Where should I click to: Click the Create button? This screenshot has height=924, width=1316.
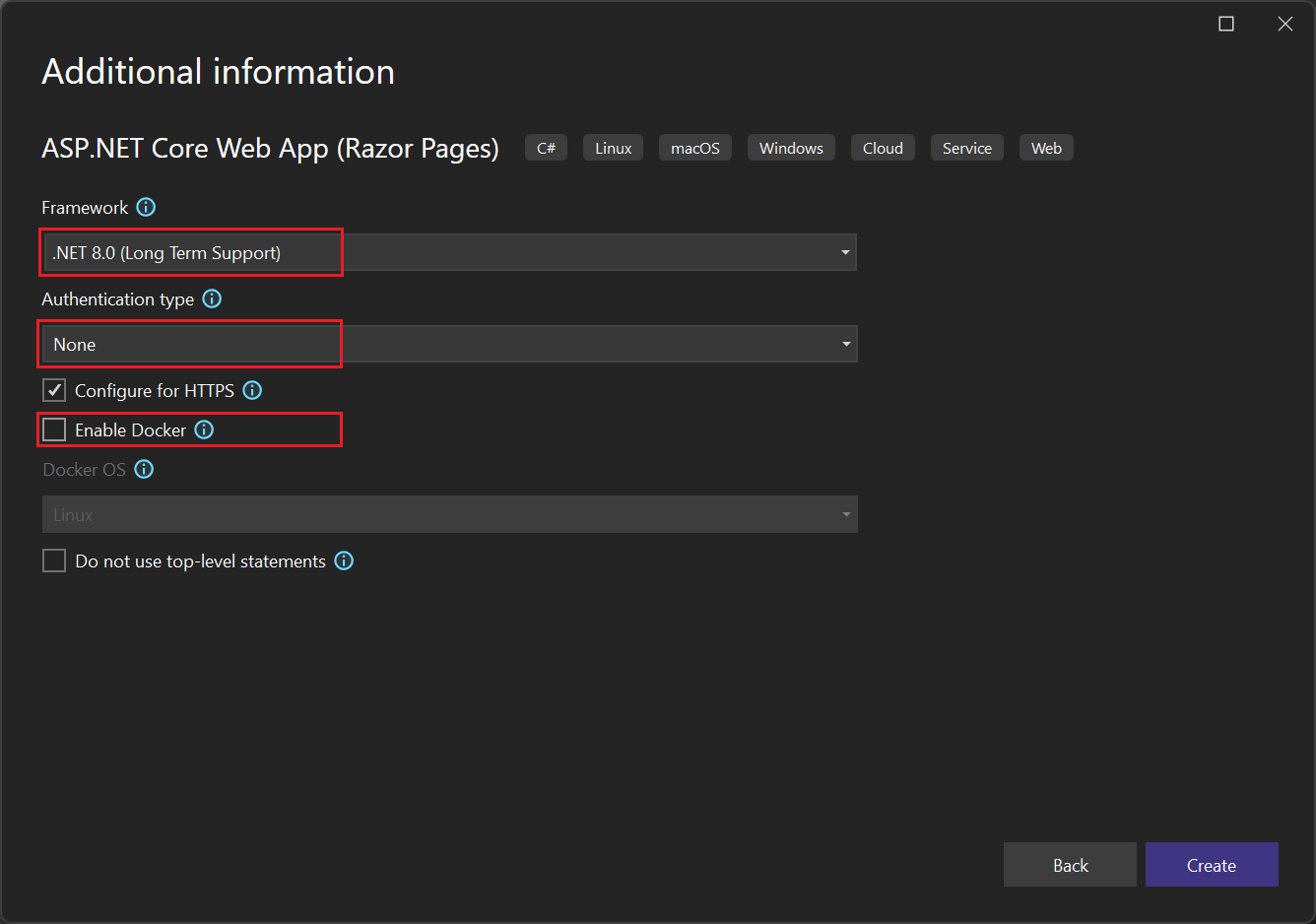1211,865
